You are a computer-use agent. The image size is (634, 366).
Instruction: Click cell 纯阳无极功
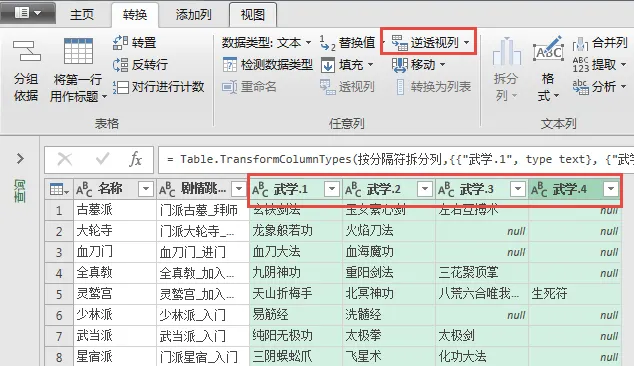296,336
